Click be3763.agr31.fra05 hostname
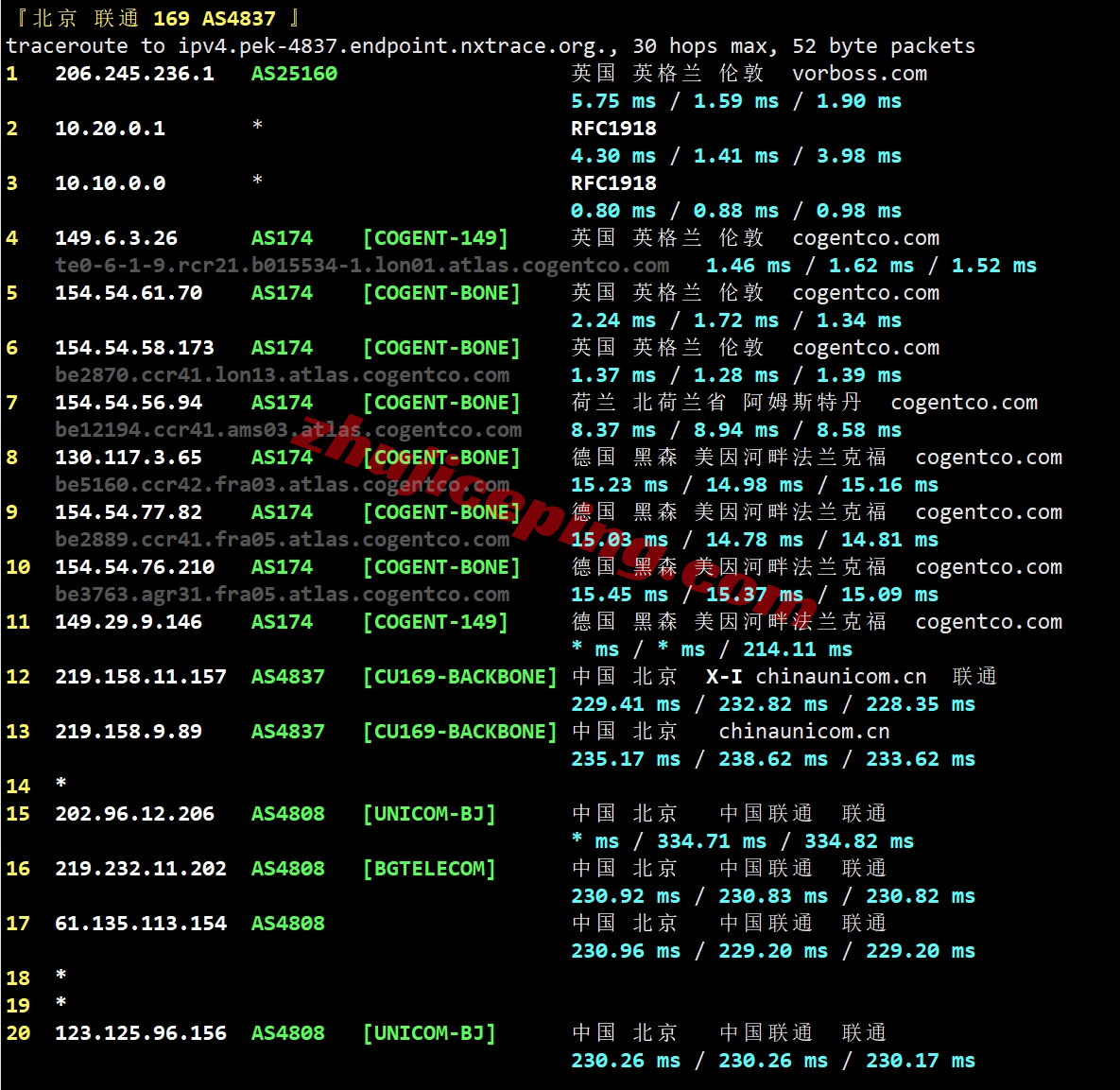The image size is (1120, 1090). (283, 595)
